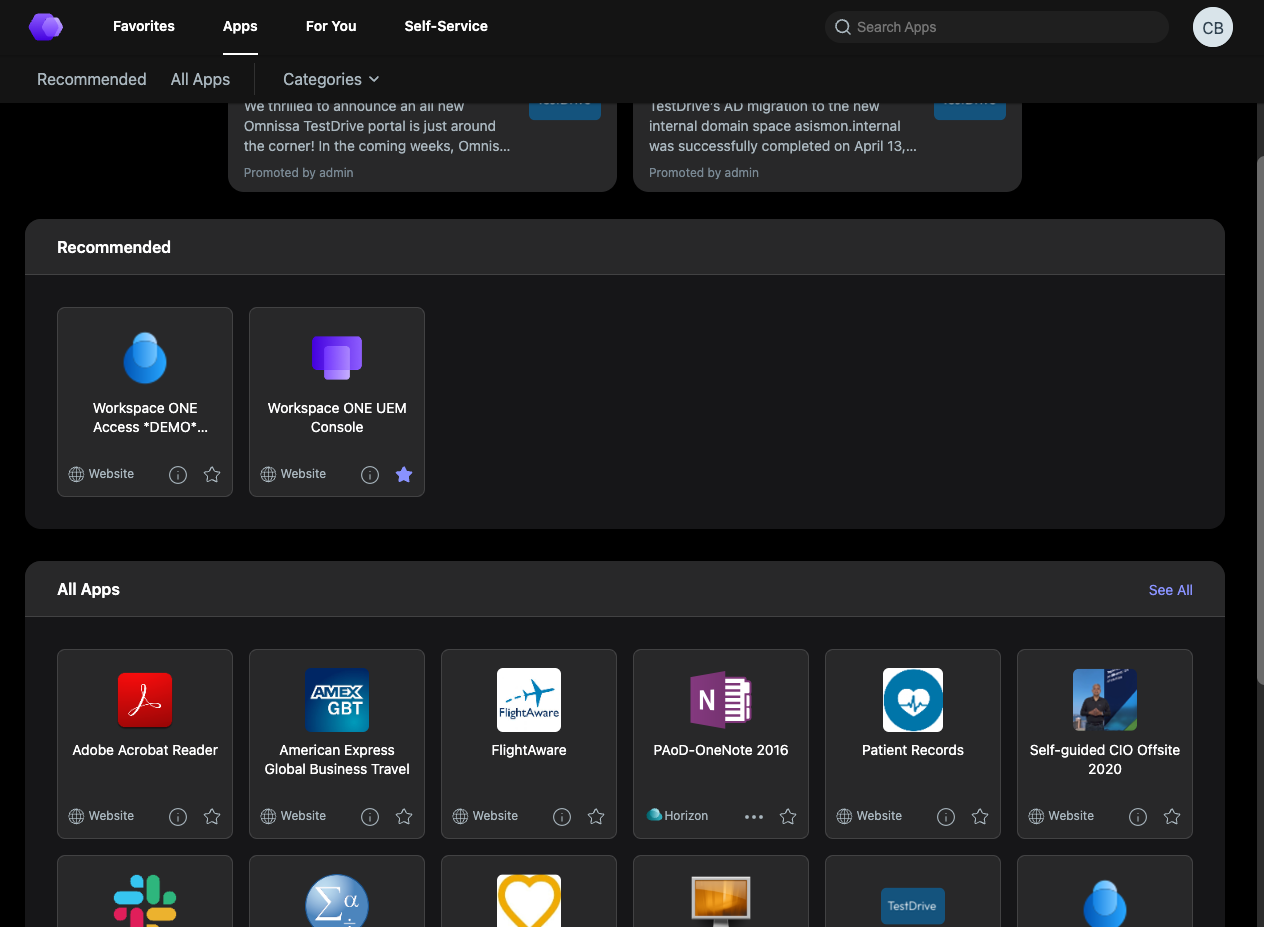This screenshot has width=1264, height=927.
Task: Open the Workspace ONE Access demo app icon
Action: (x=145, y=358)
